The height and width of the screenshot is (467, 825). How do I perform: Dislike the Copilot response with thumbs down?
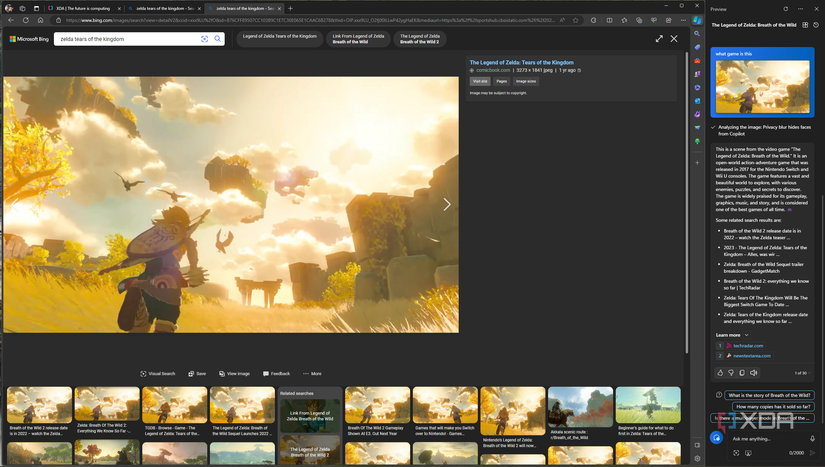click(731, 373)
